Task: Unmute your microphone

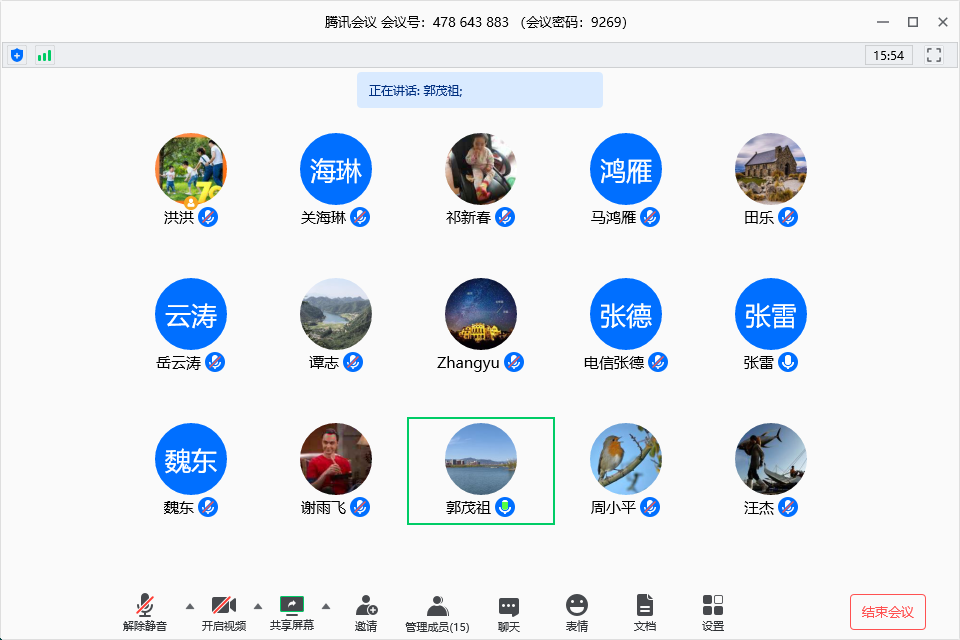Action: (x=145, y=612)
